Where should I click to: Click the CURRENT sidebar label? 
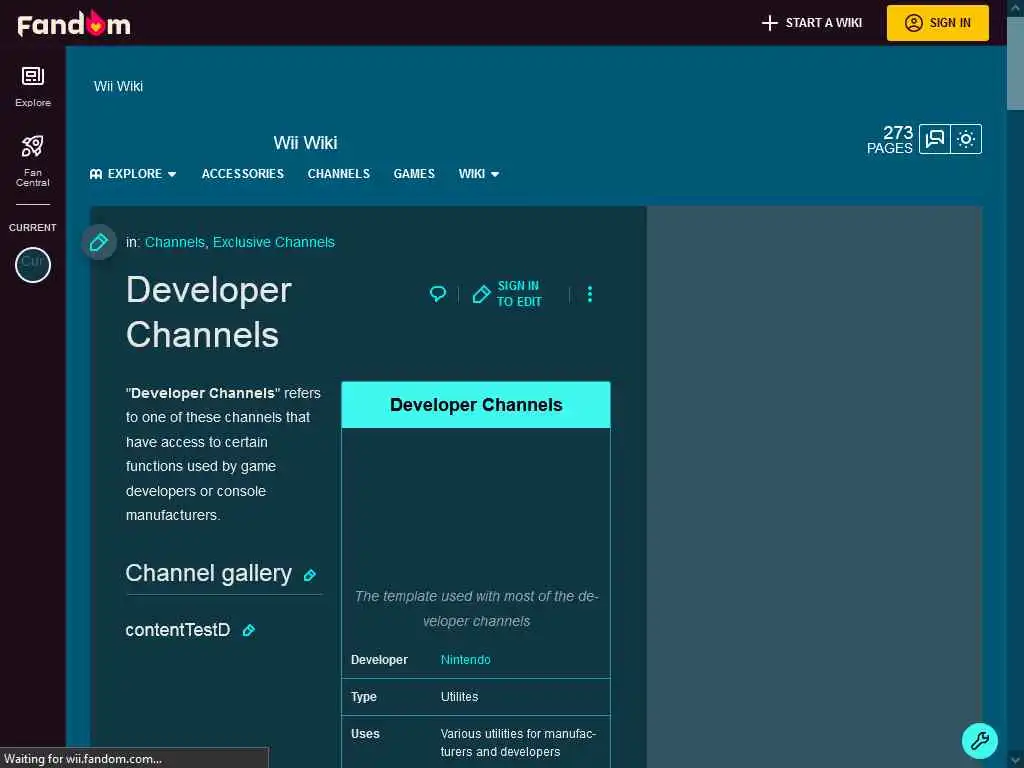point(33,227)
